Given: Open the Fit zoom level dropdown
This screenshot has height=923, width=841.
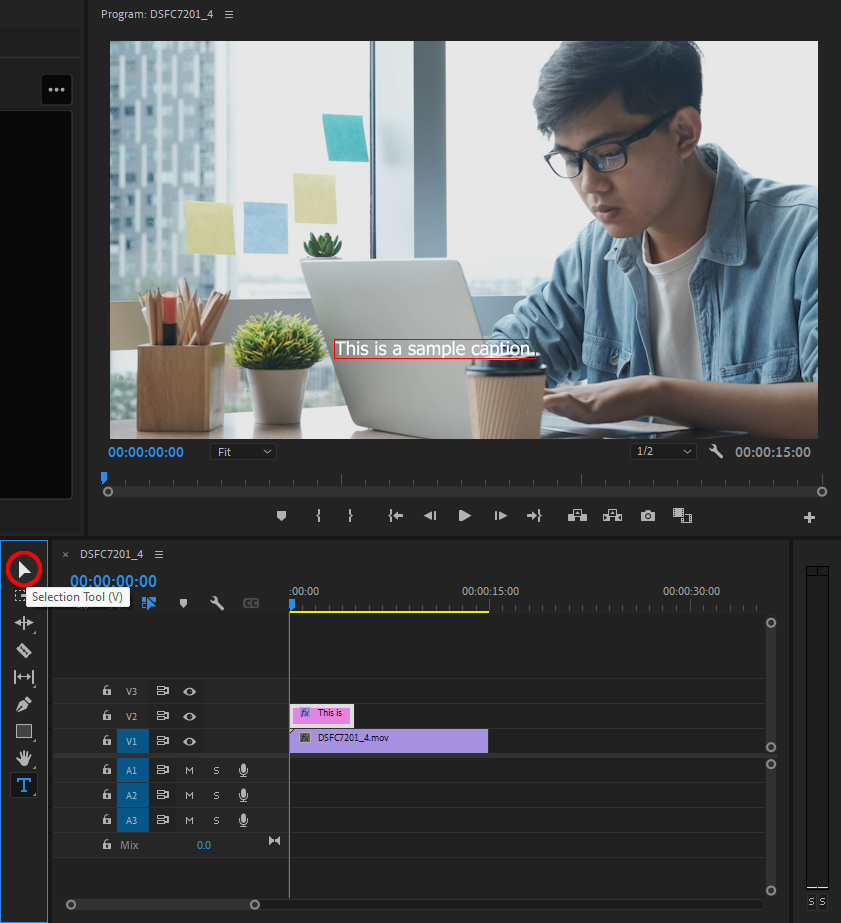Looking at the screenshot, I should 244,452.
